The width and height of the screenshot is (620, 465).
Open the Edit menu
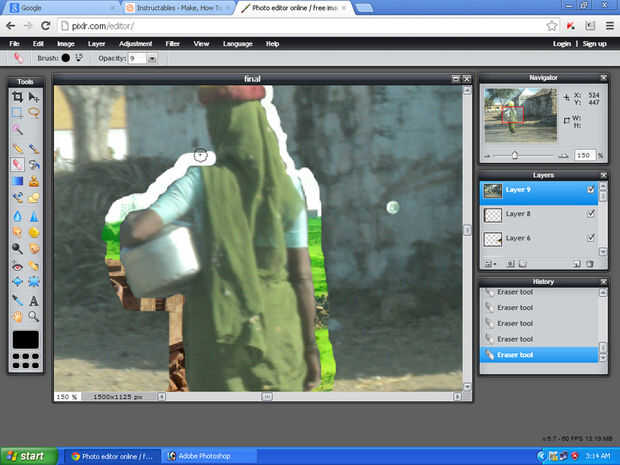click(x=38, y=43)
